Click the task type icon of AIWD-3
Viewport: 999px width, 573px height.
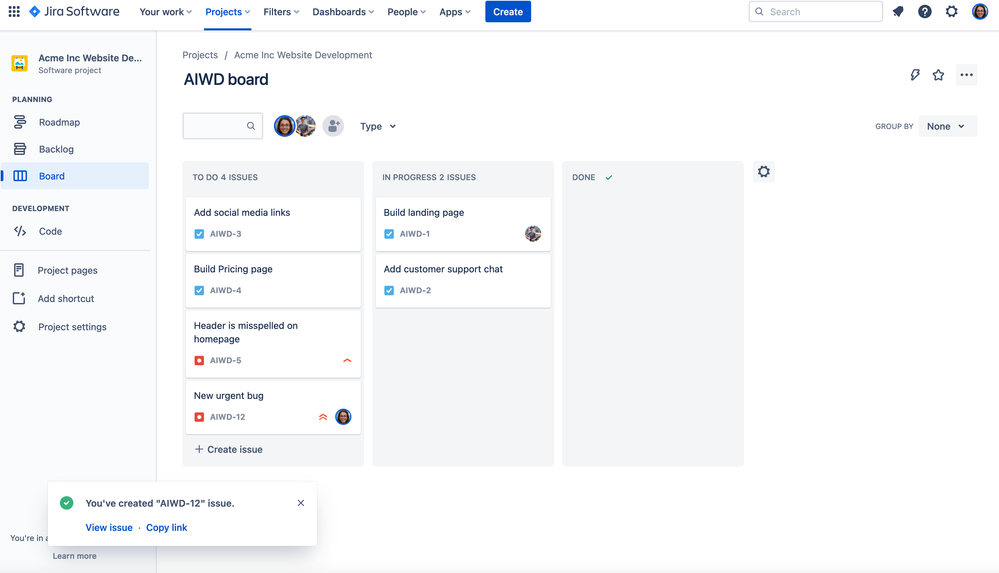point(199,234)
